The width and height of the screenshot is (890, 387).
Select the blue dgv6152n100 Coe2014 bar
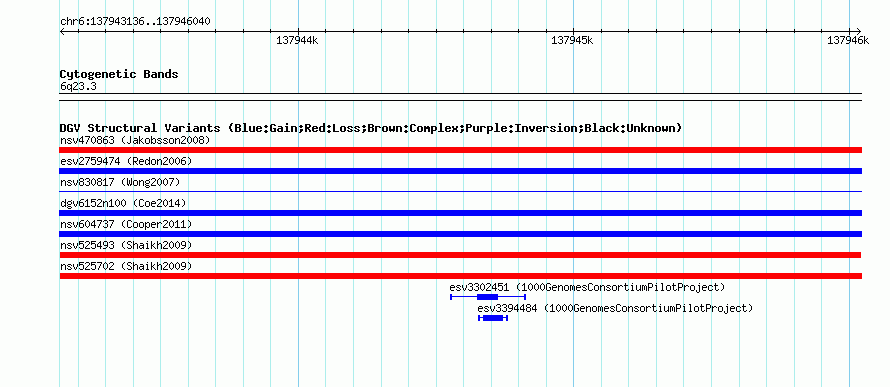click(x=460, y=213)
